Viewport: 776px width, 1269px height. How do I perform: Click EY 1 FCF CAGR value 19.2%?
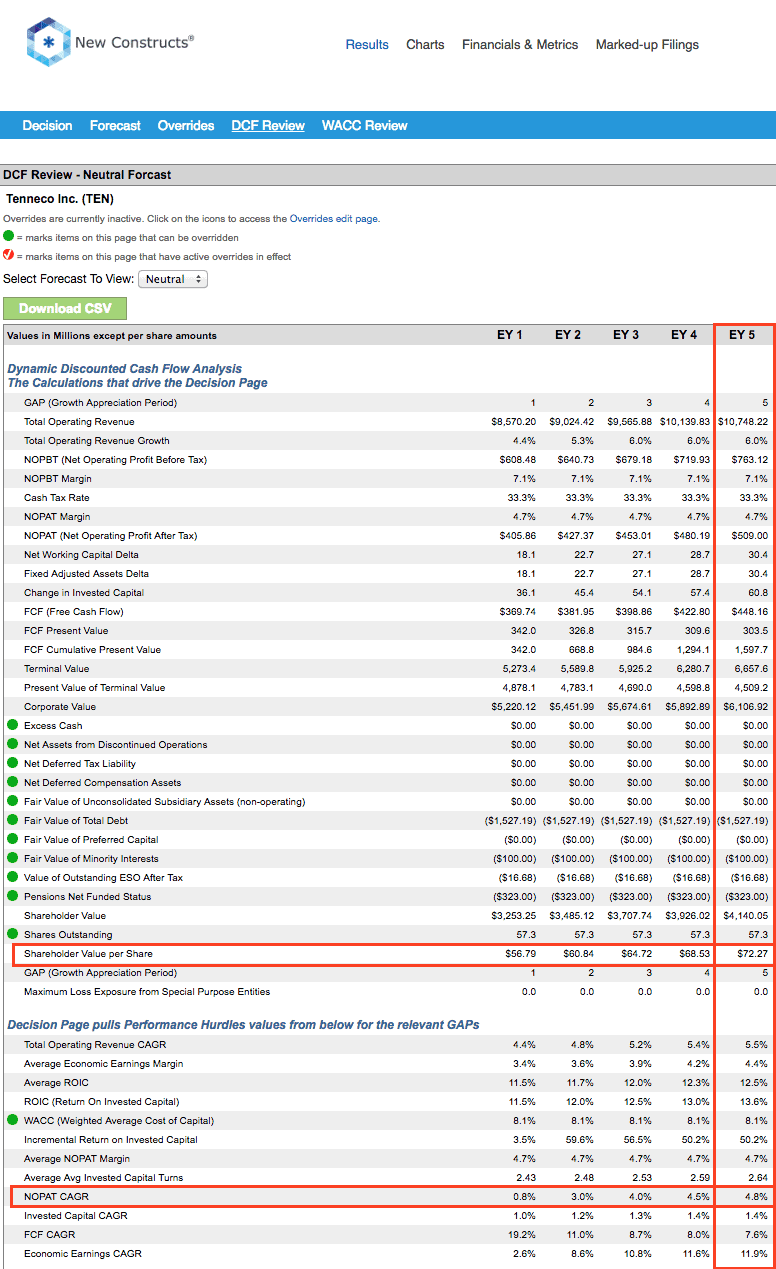coord(523,1234)
